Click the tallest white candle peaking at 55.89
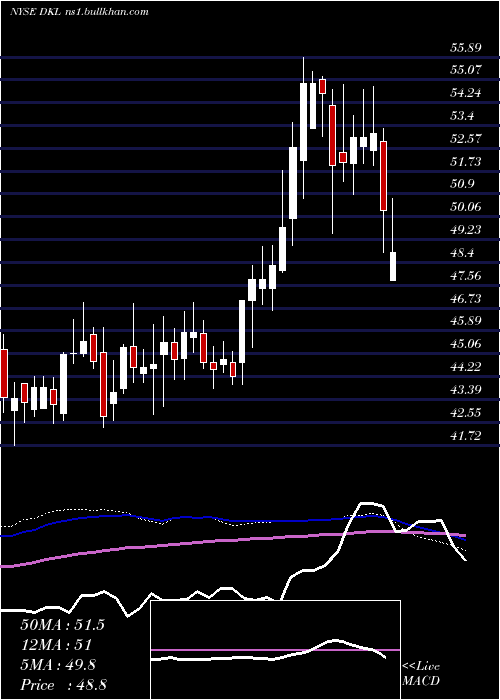The image size is (500, 700). click(304, 121)
